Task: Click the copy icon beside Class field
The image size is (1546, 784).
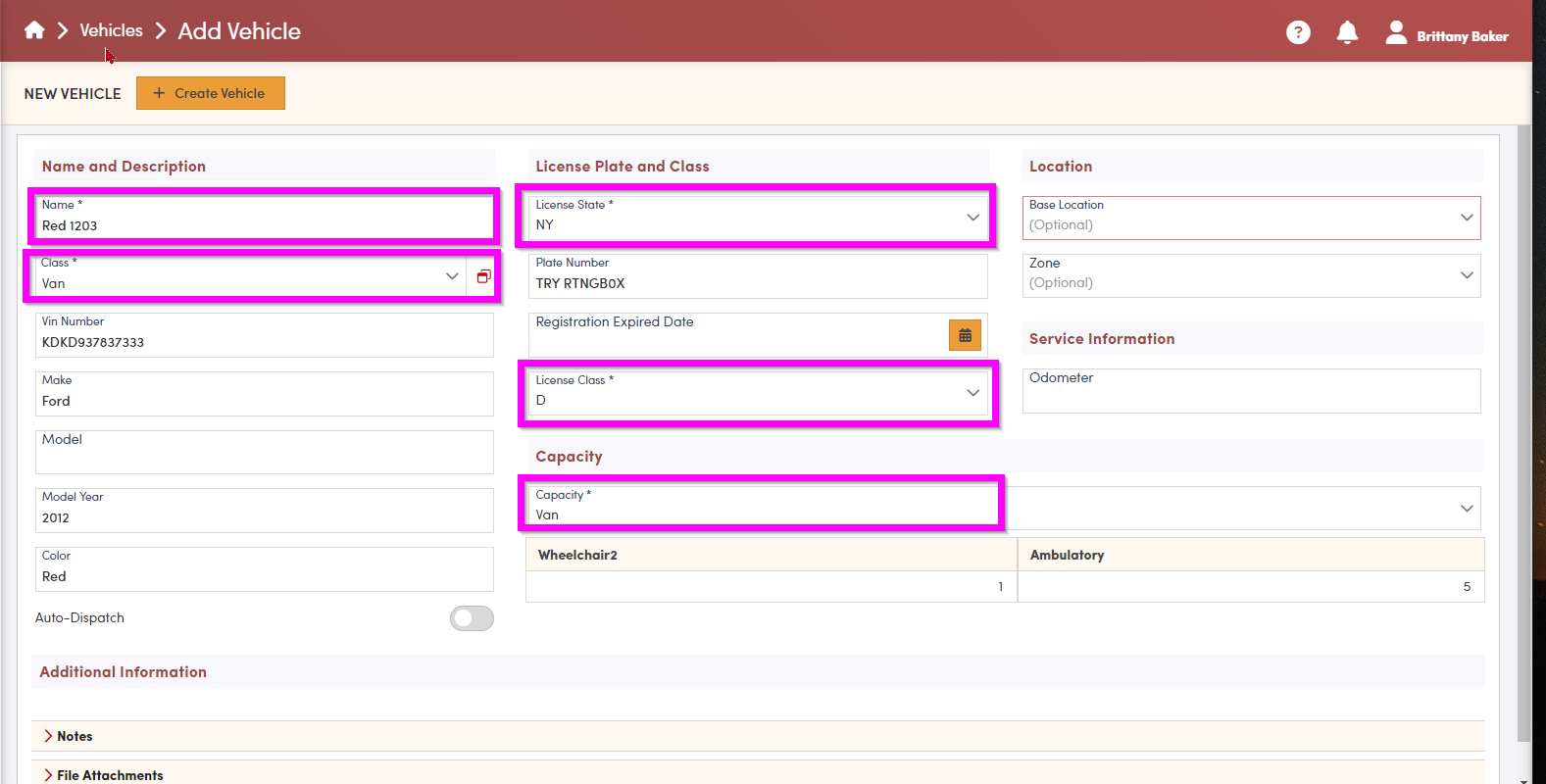Action: [483, 276]
